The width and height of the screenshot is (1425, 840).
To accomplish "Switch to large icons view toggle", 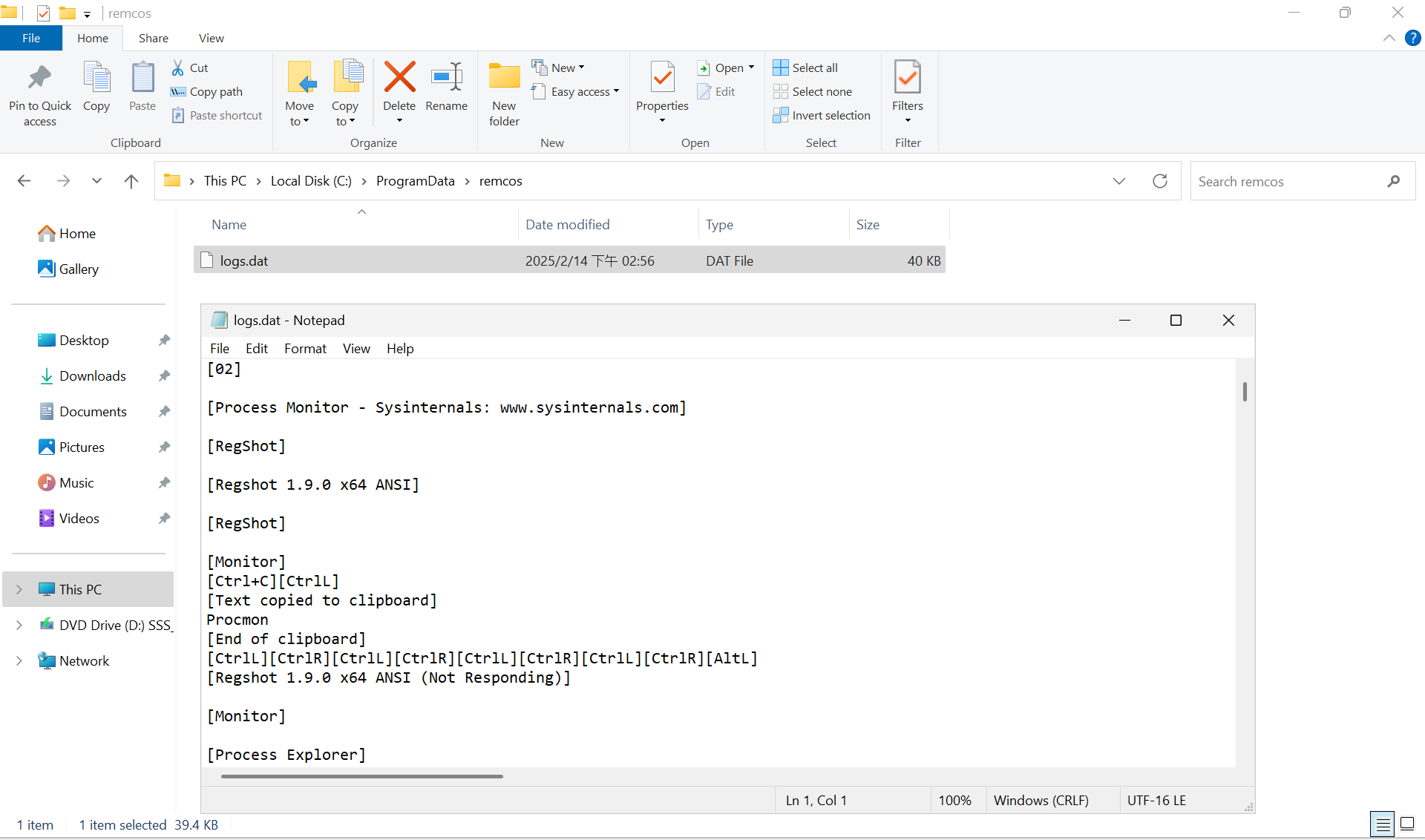I will click(1407, 824).
